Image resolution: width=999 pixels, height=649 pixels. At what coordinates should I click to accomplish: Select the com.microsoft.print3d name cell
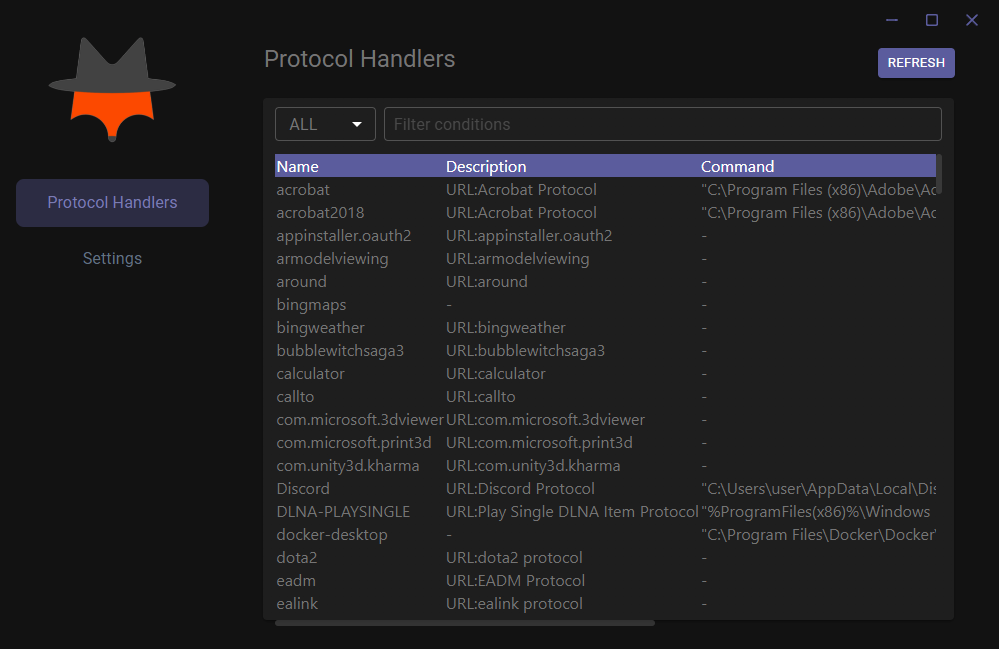coord(354,443)
